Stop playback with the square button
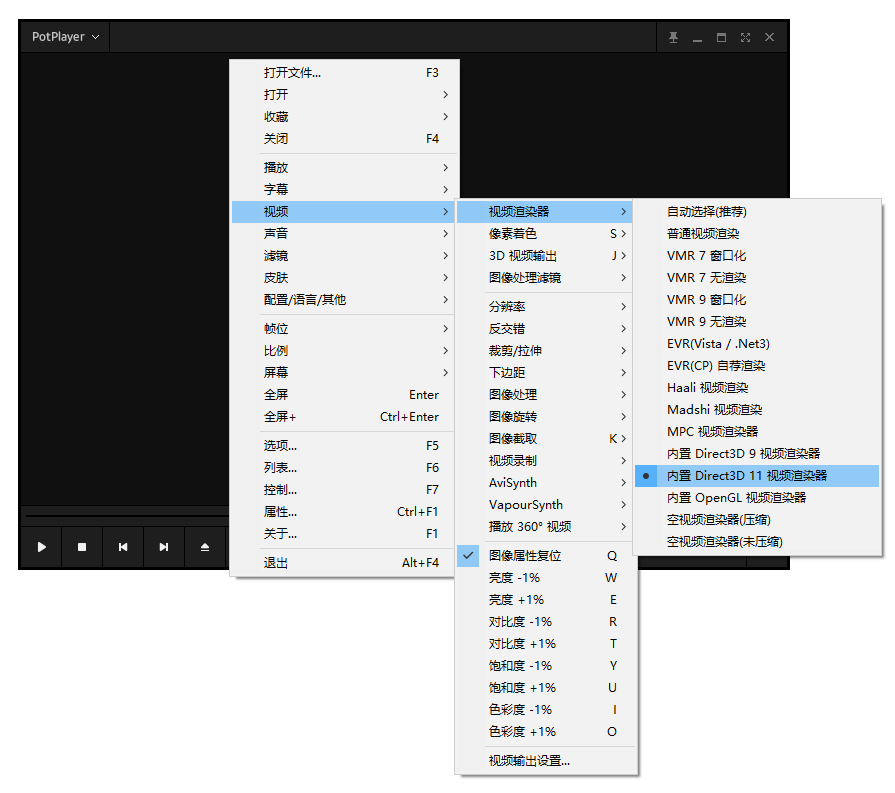This screenshot has height=793, width=895. 82,547
